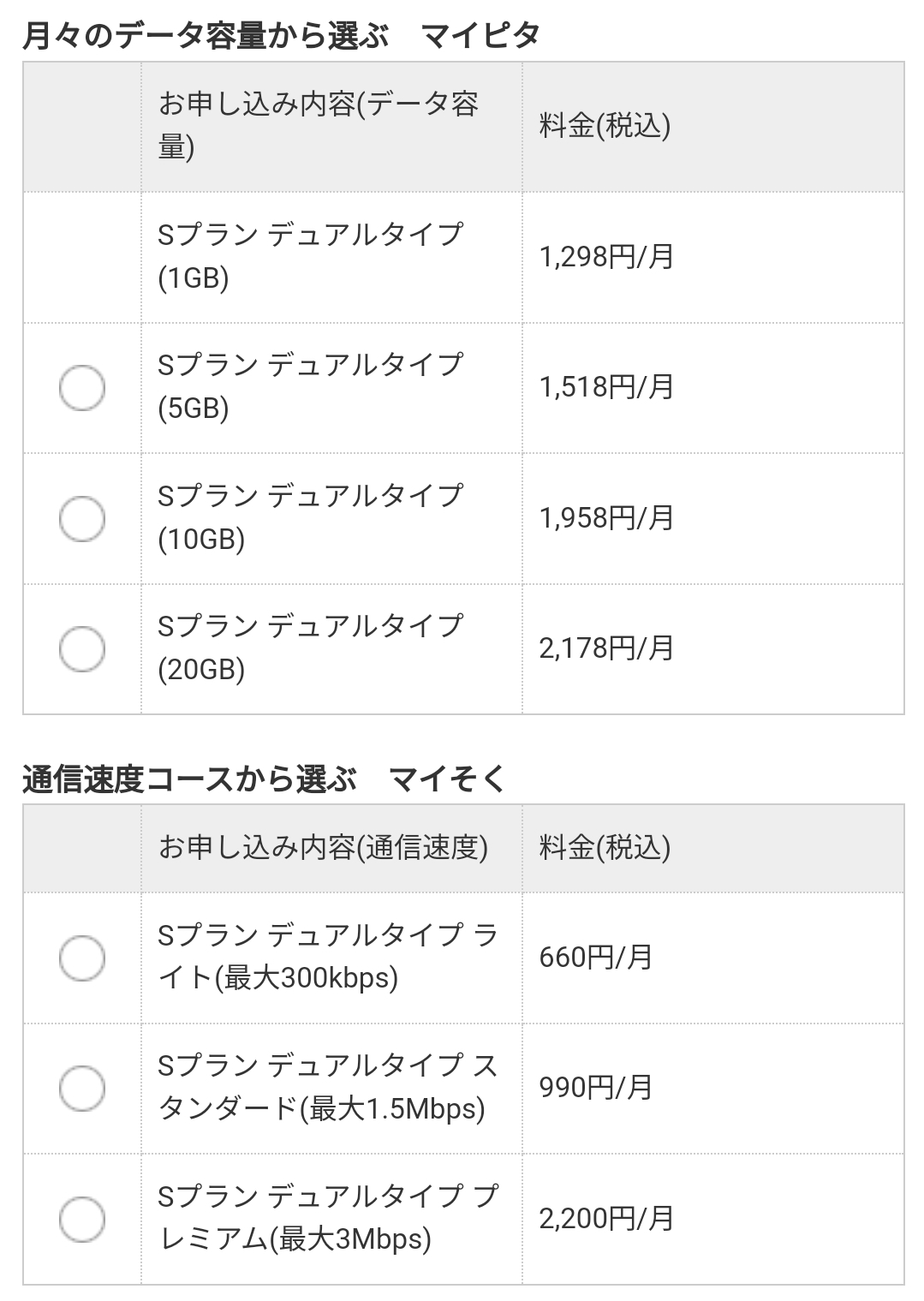The width and height of the screenshot is (924, 1301).
Task: Click the 1,958円/月 price cell
Action: (x=606, y=518)
